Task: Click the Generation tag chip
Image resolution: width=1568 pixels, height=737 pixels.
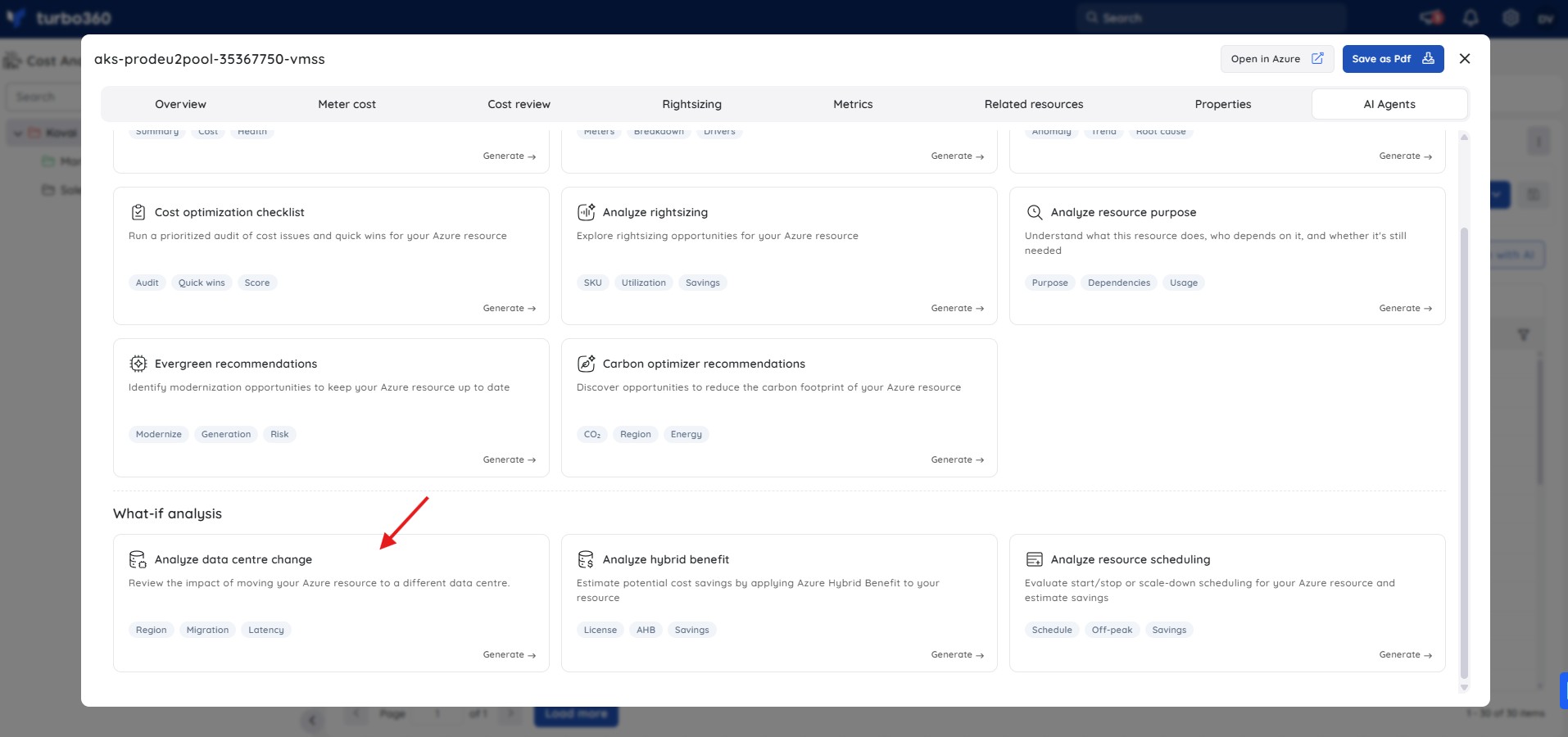Action: 226,434
